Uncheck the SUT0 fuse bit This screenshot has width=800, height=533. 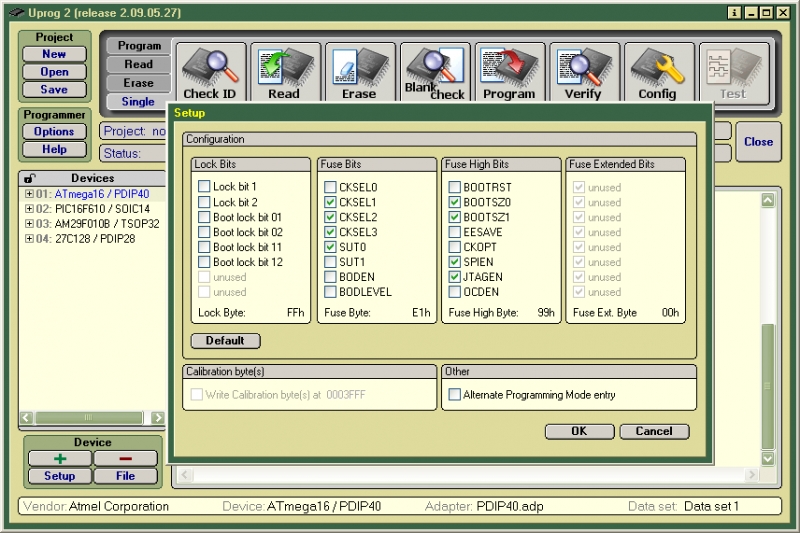pyautogui.click(x=330, y=247)
